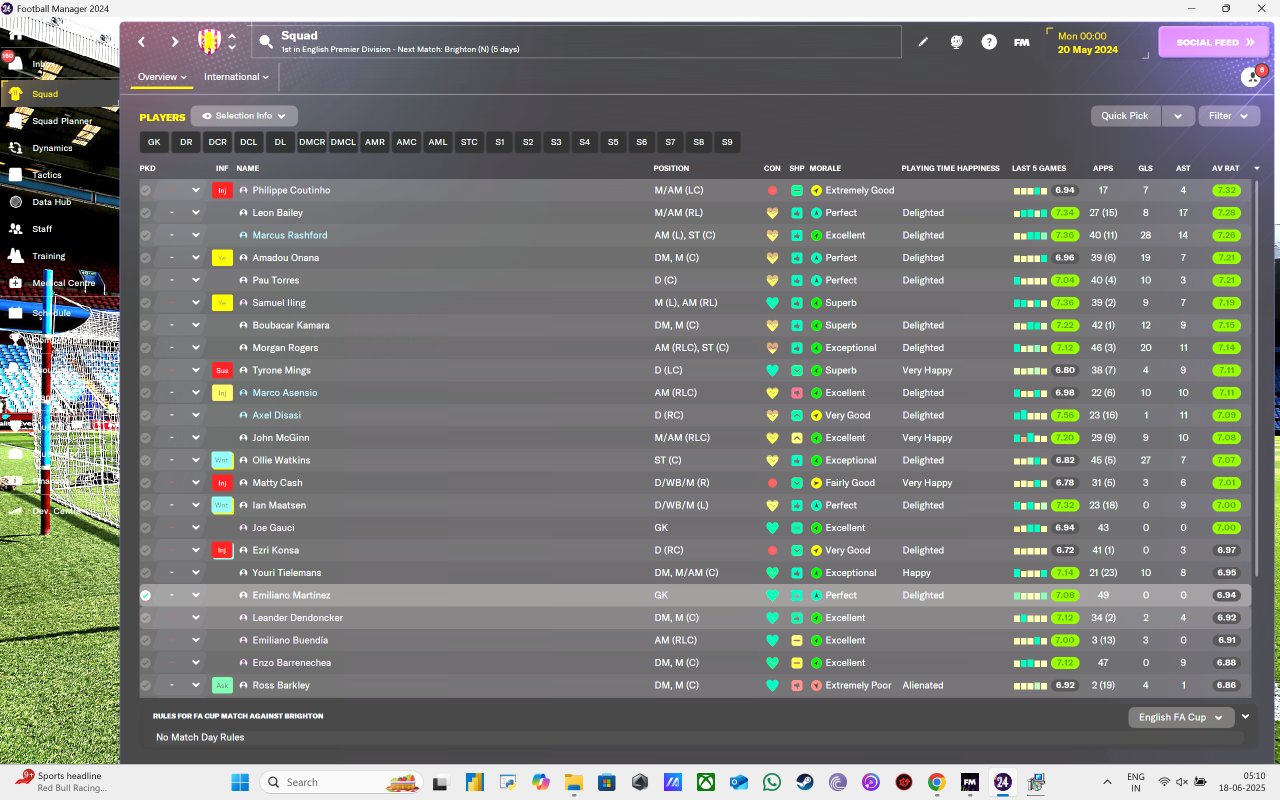Image resolution: width=1280 pixels, height=800 pixels.
Task: Open Squad Planner in the sidebar
Action: tap(60, 121)
